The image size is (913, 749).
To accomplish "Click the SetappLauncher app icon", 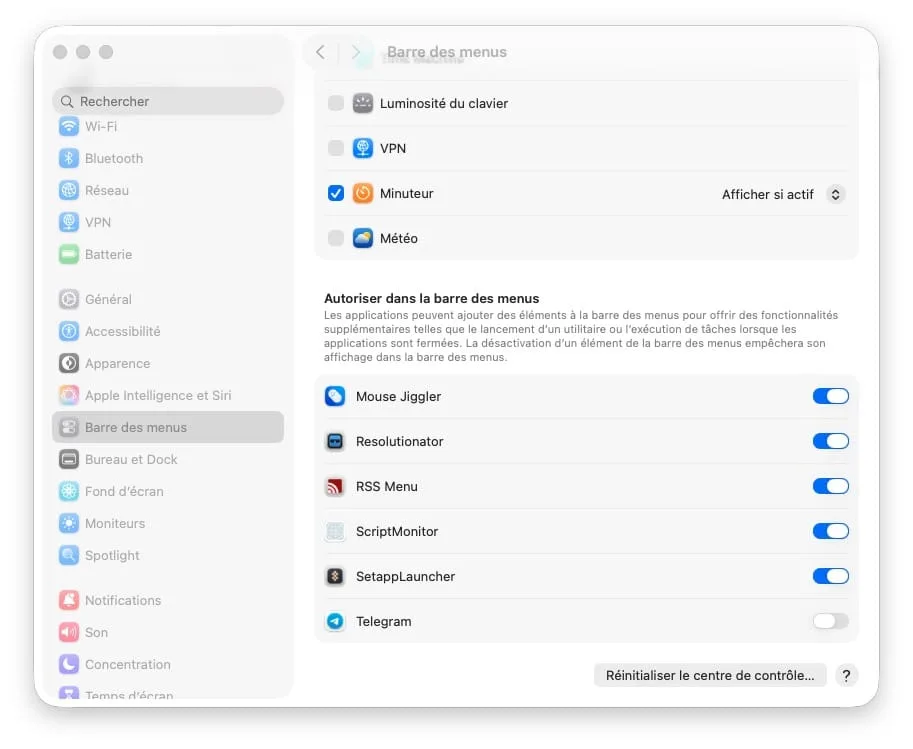I will (x=335, y=577).
